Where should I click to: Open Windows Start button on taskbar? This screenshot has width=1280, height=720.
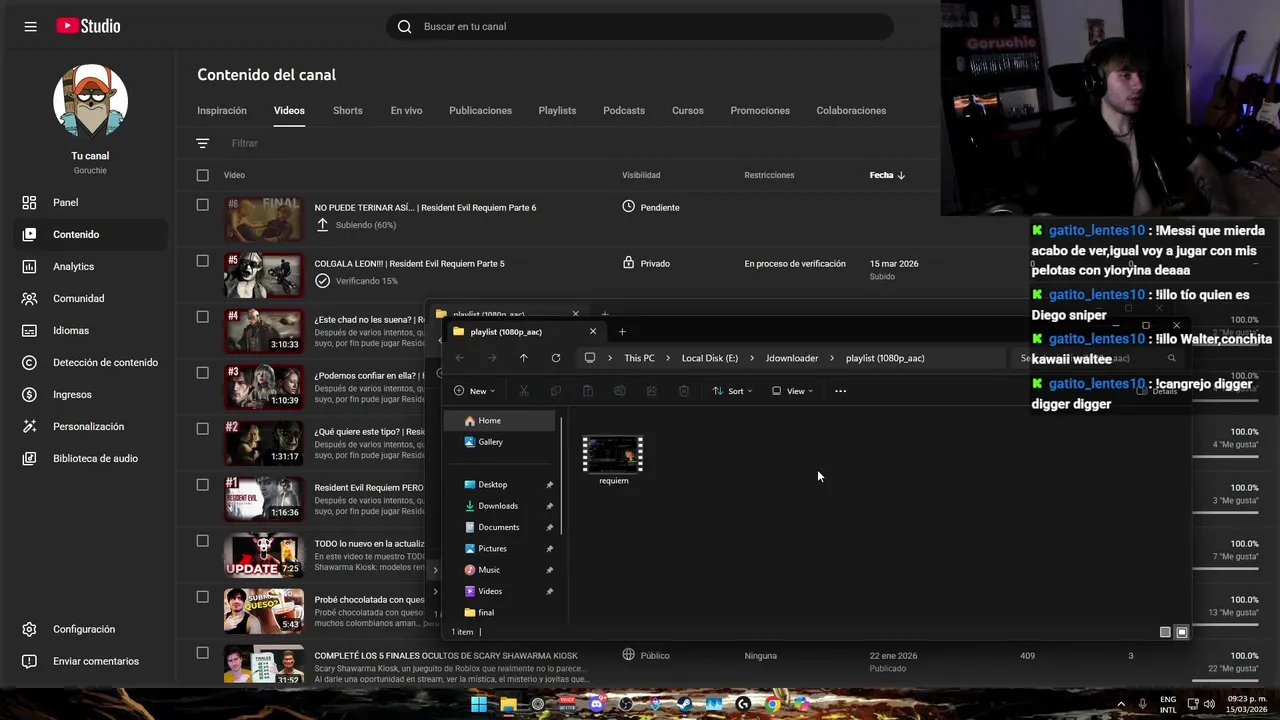[x=479, y=704]
